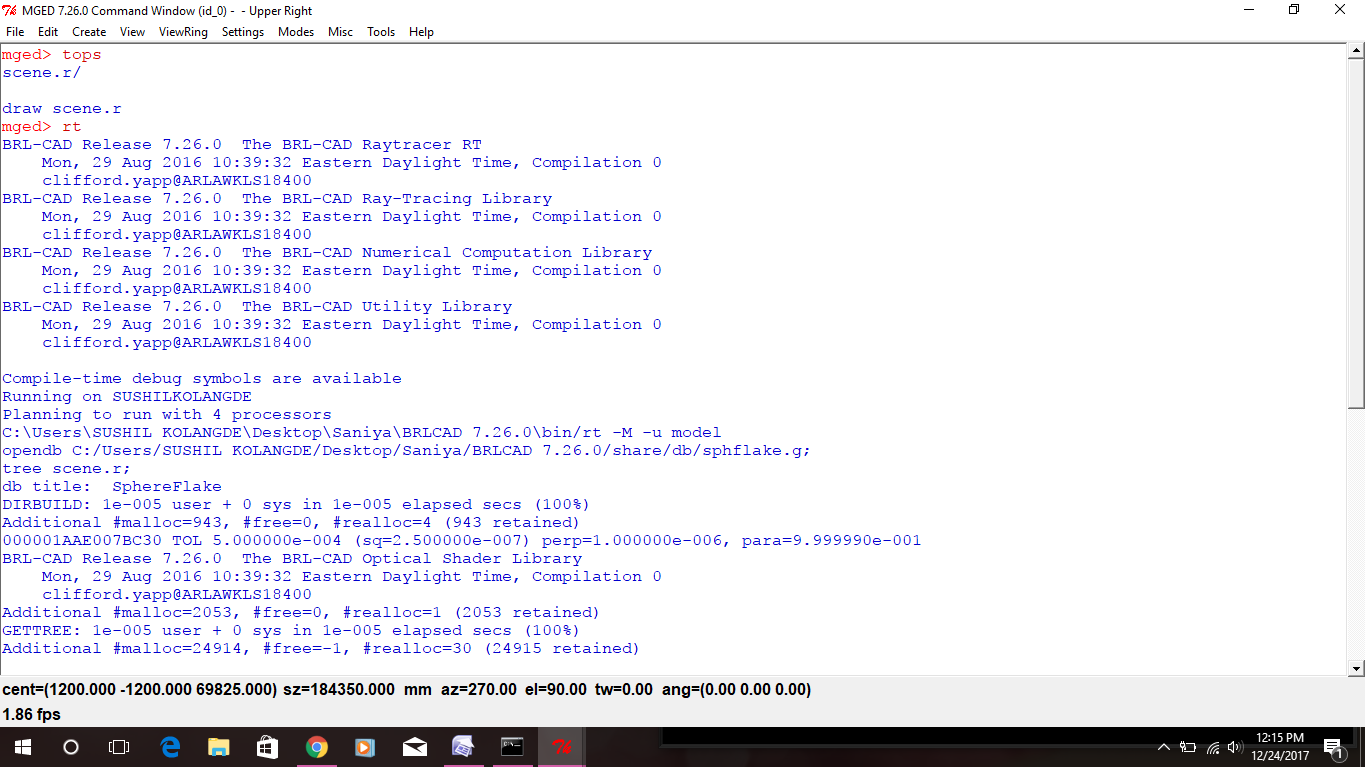Open the media player taskbar icon
Screen dimensions: 1365x767
tap(365, 747)
